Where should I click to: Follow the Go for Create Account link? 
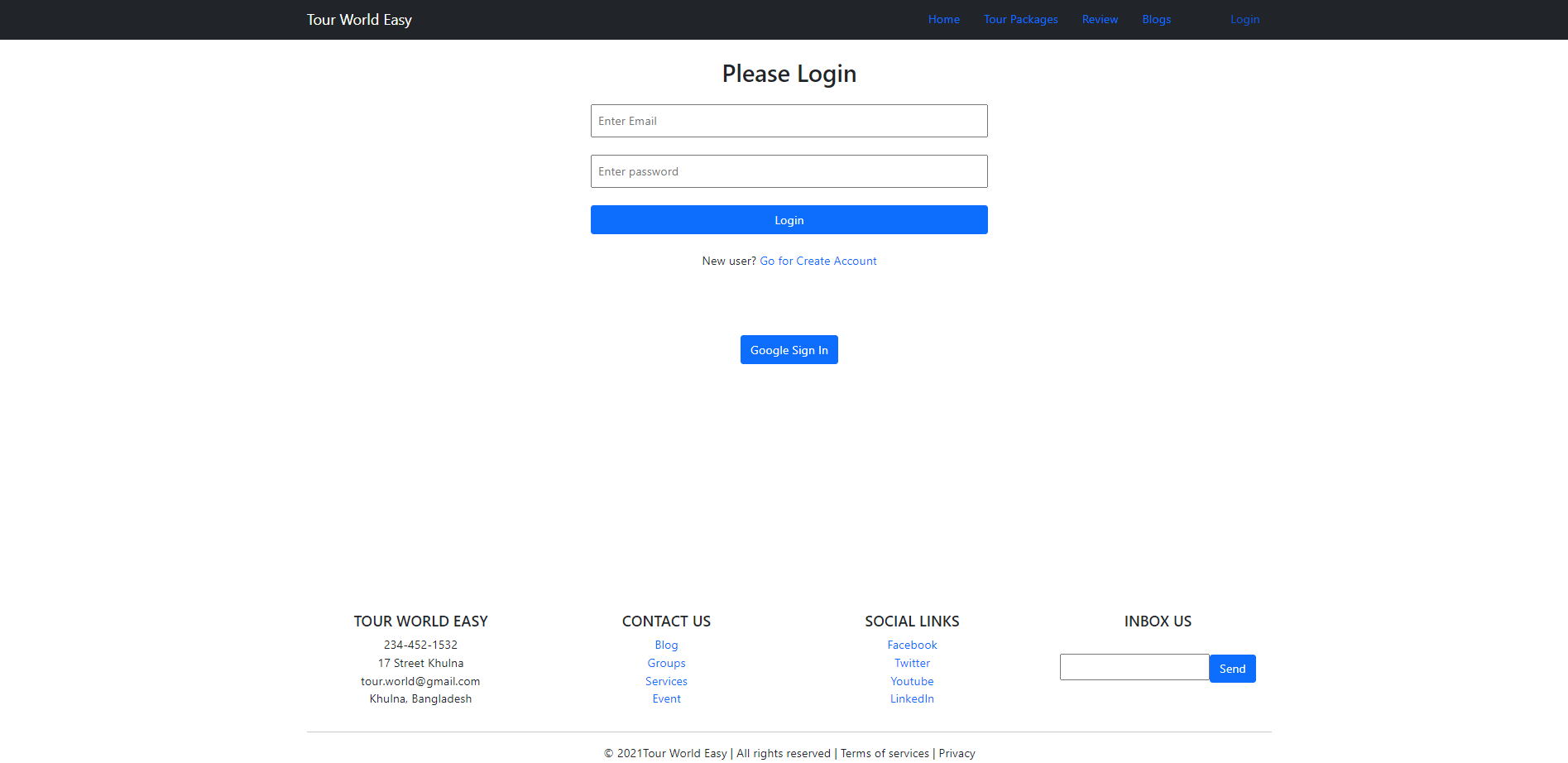tap(818, 261)
